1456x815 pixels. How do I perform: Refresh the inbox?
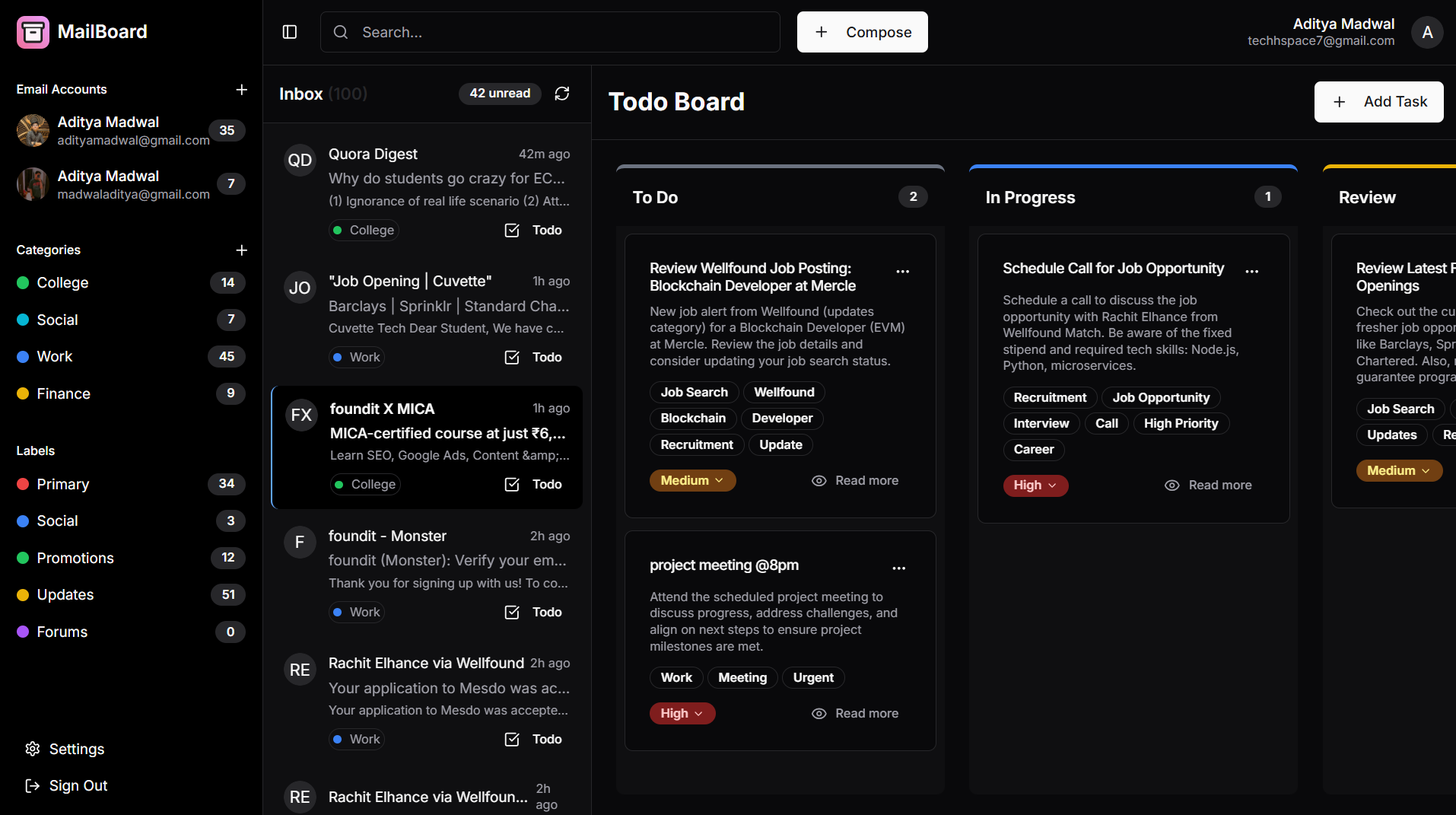coord(562,94)
